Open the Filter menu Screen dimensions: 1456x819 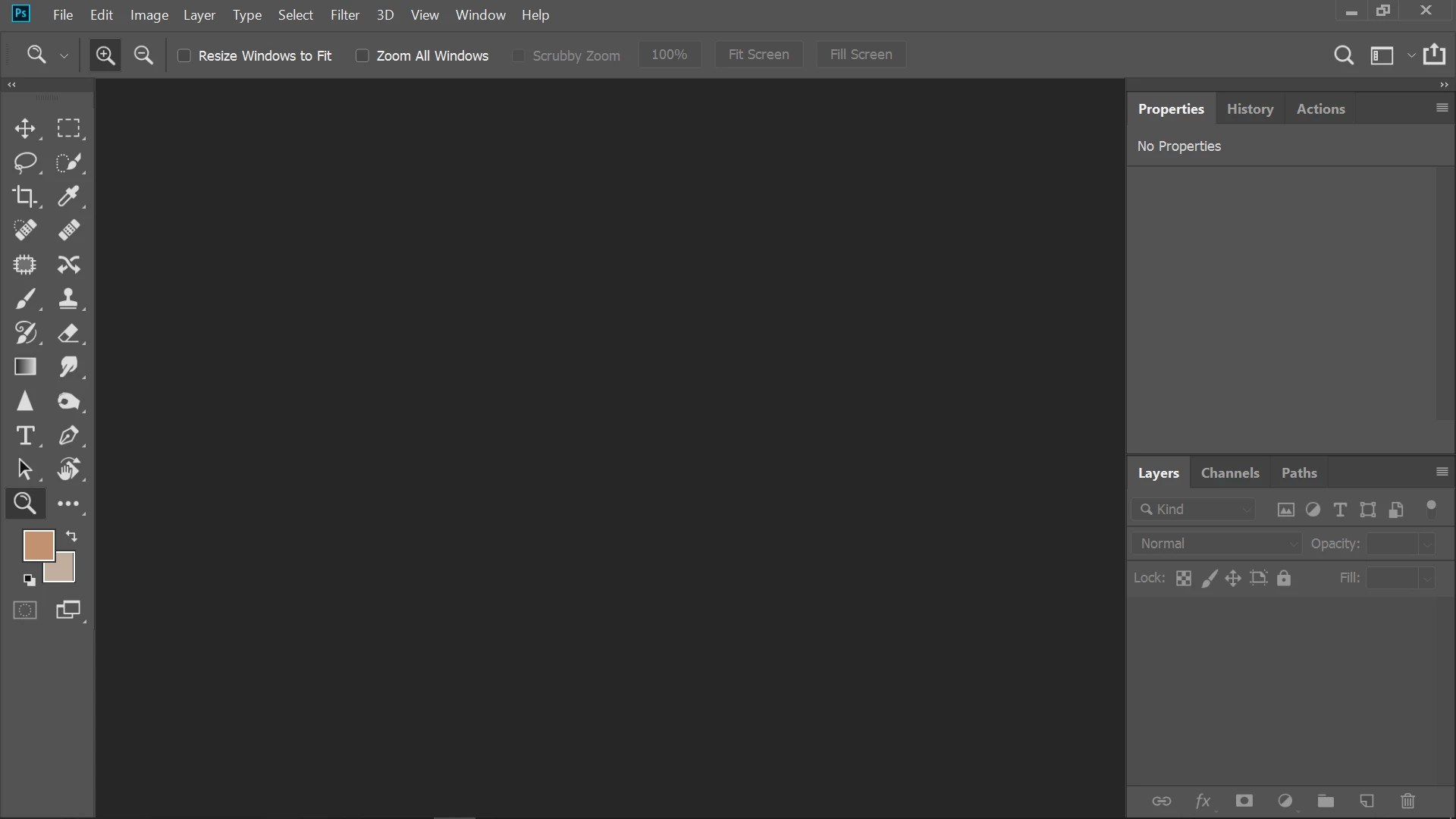click(344, 15)
